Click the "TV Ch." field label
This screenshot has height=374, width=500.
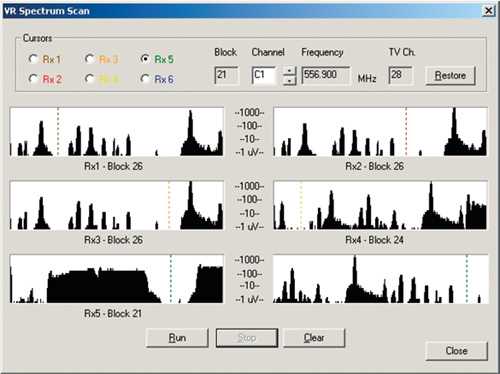tap(402, 52)
